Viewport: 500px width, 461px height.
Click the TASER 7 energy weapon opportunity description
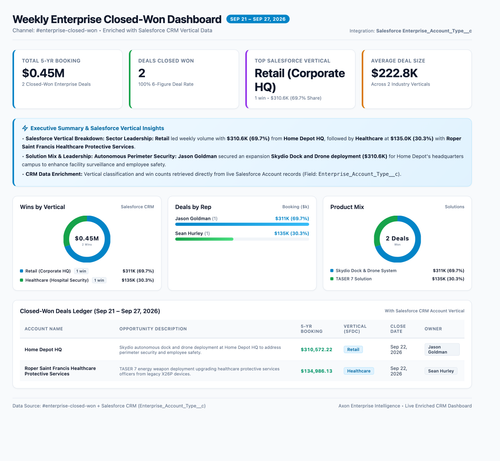click(199, 371)
